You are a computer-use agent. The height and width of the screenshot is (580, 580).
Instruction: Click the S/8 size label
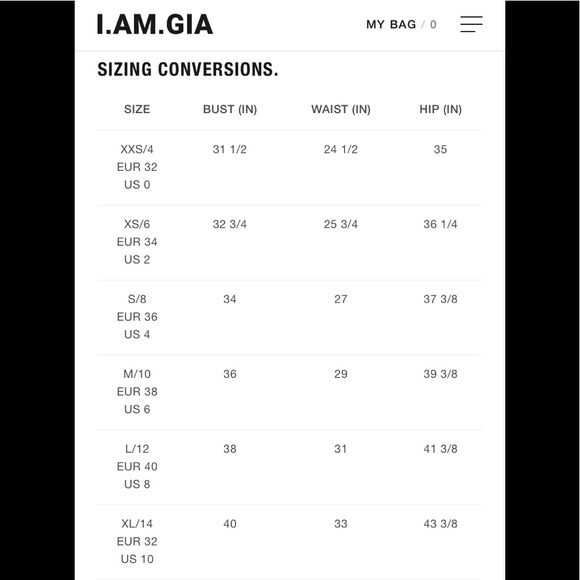(137, 299)
